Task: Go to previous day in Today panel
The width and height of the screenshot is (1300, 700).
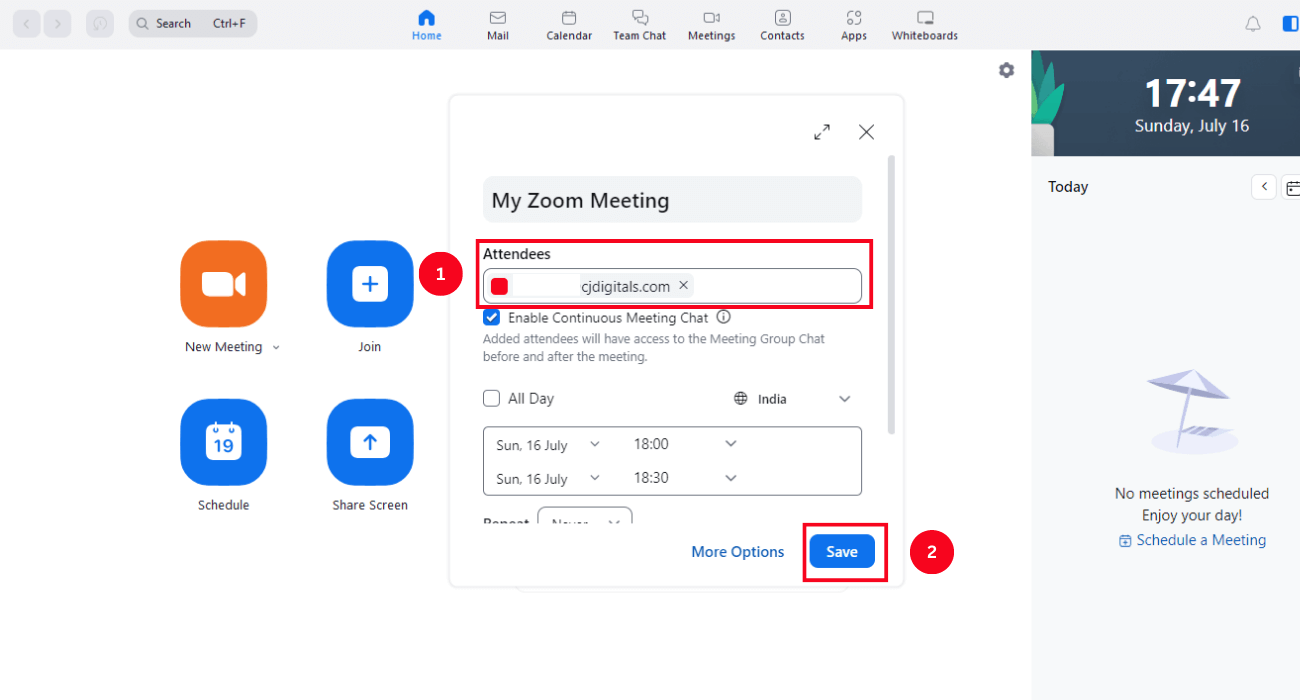Action: (x=1264, y=187)
